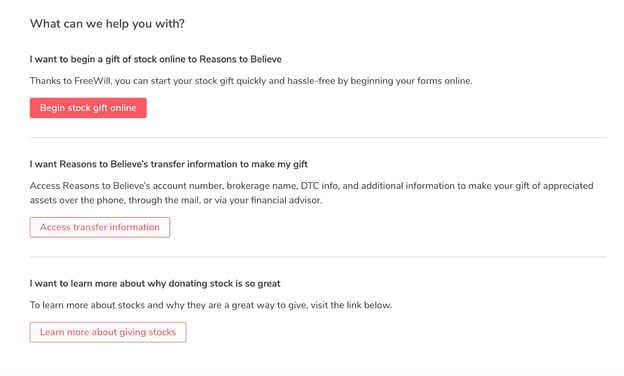624x376 pixels.
Task: Select Learn more about giving stocks
Action: (108, 332)
